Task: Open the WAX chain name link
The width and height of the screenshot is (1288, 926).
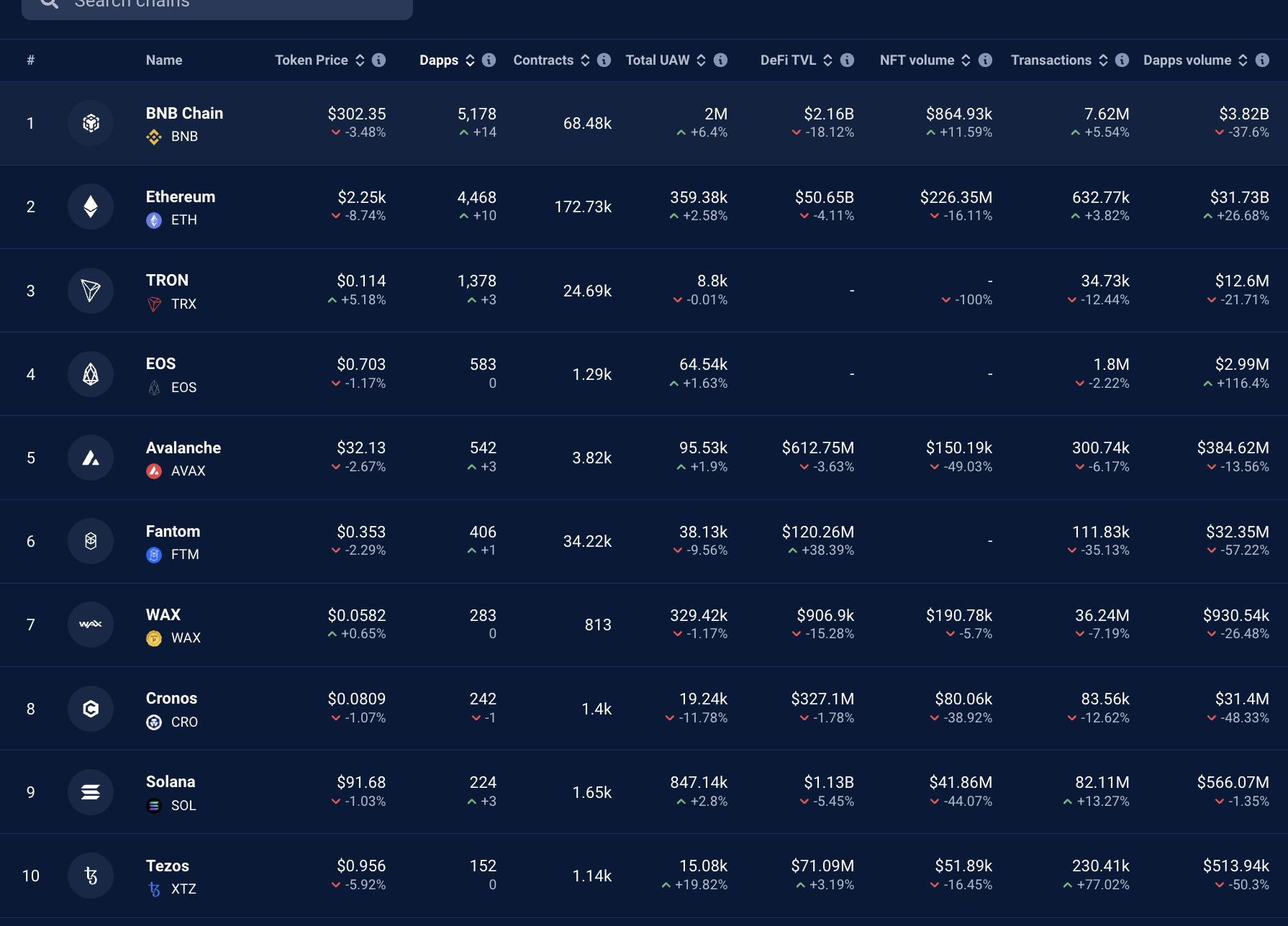Action: 163,614
